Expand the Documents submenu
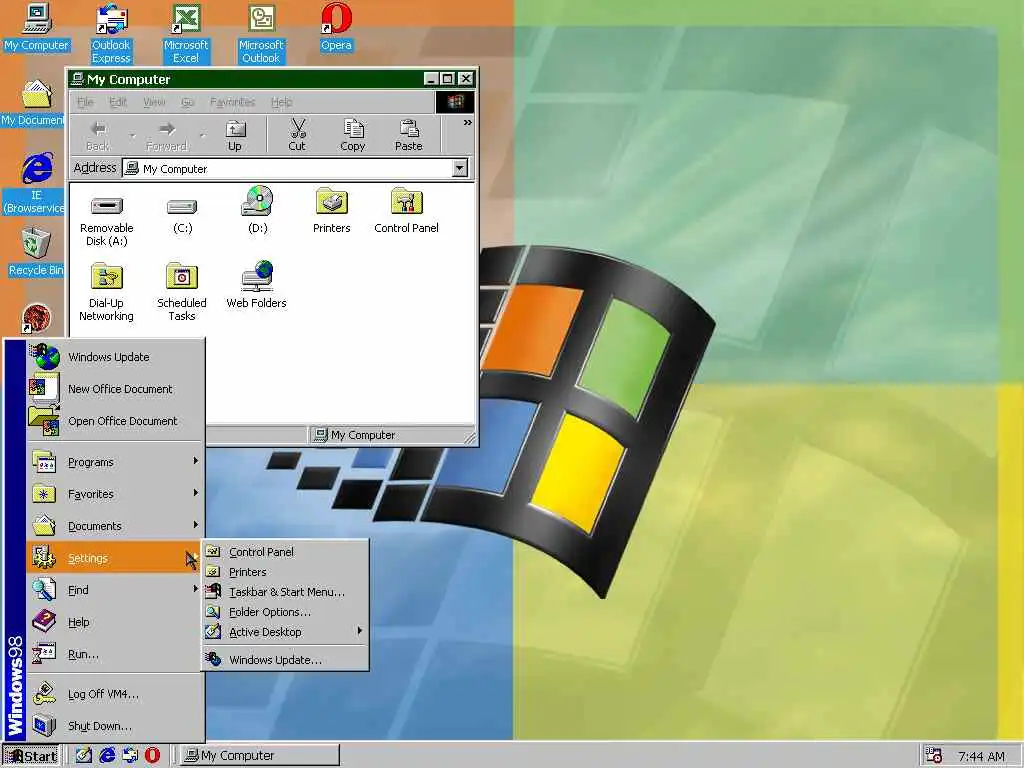1024x768 pixels. 116,526
